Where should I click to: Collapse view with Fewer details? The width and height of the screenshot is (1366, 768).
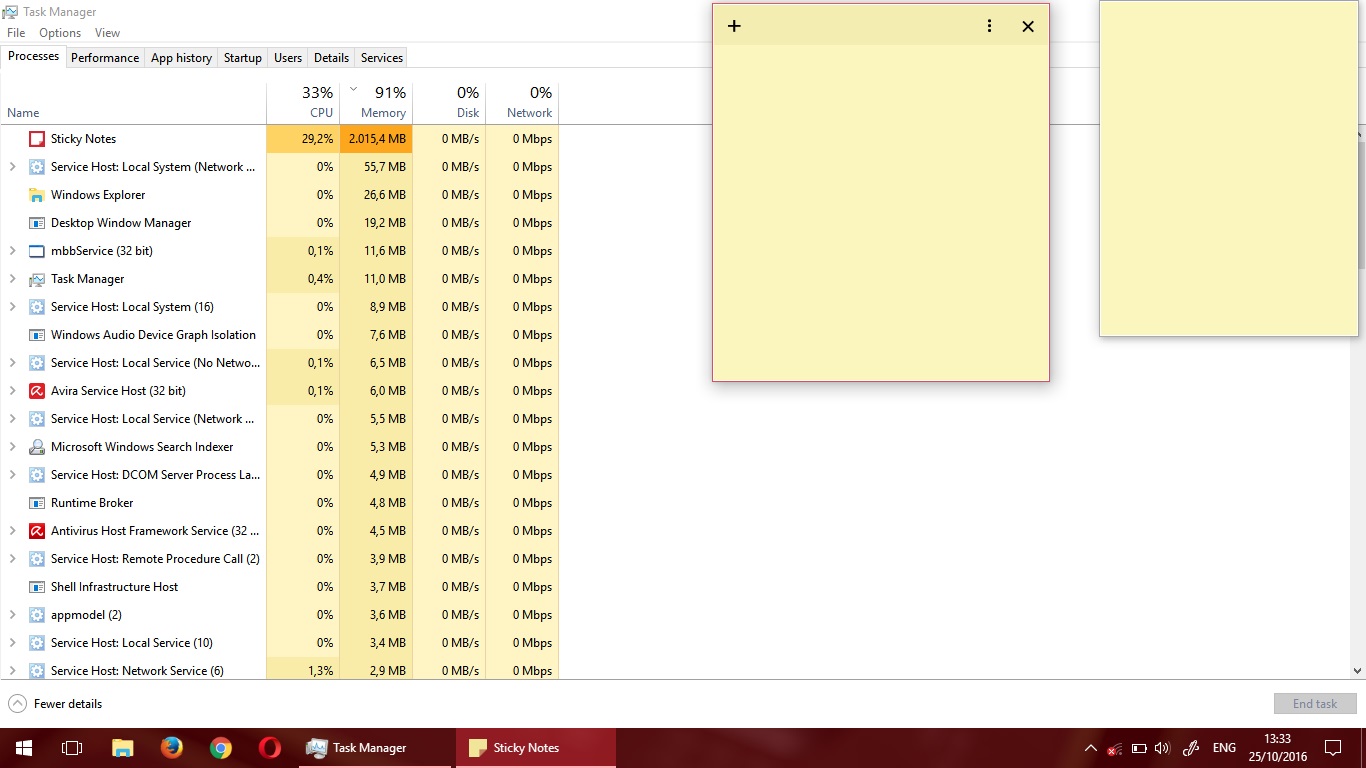(55, 704)
